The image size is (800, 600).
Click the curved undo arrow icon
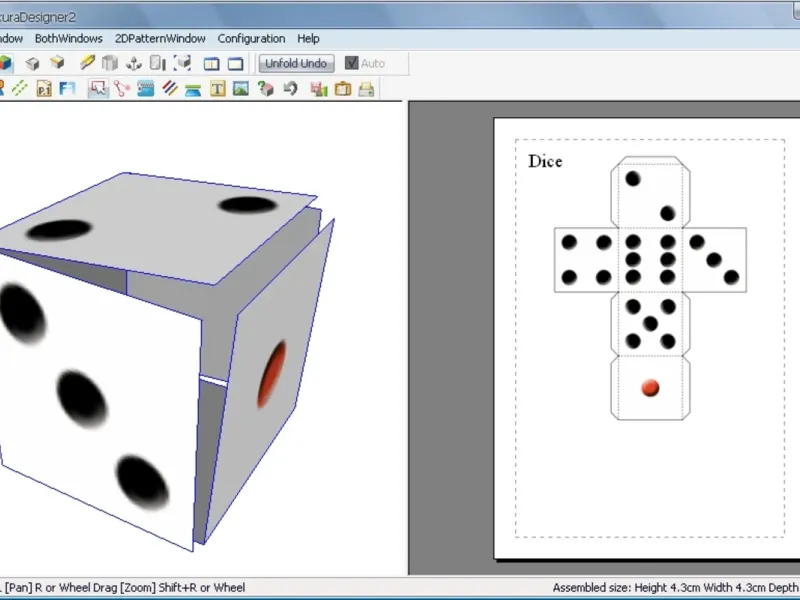click(290, 89)
